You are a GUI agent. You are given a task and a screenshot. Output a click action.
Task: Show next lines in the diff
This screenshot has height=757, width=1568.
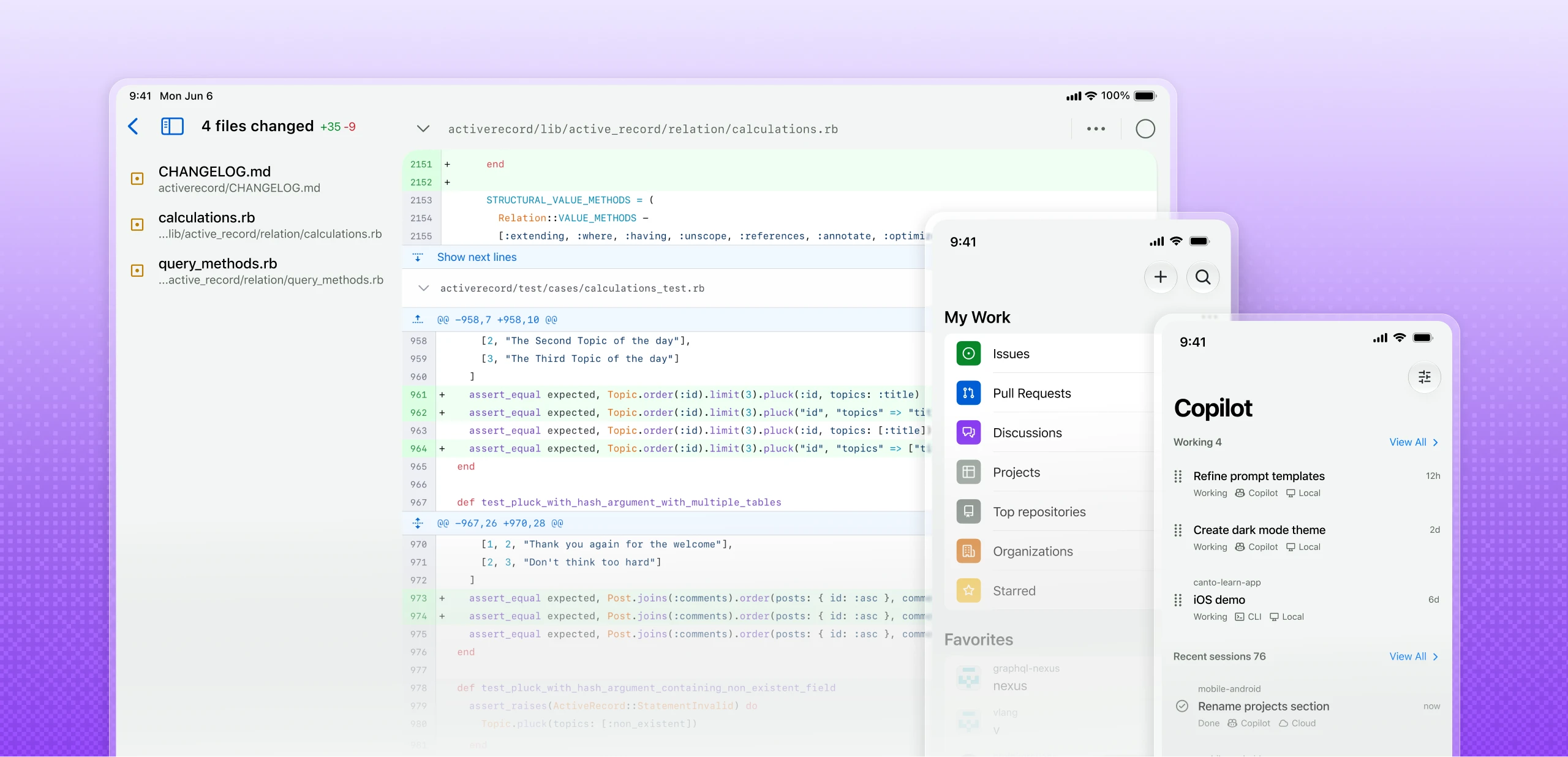click(x=477, y=257)
